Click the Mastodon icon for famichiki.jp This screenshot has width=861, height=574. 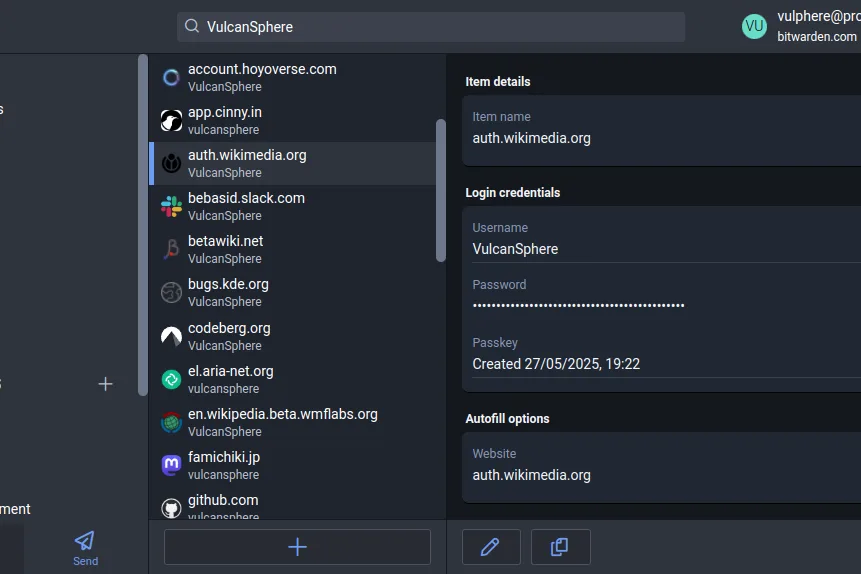171,465
